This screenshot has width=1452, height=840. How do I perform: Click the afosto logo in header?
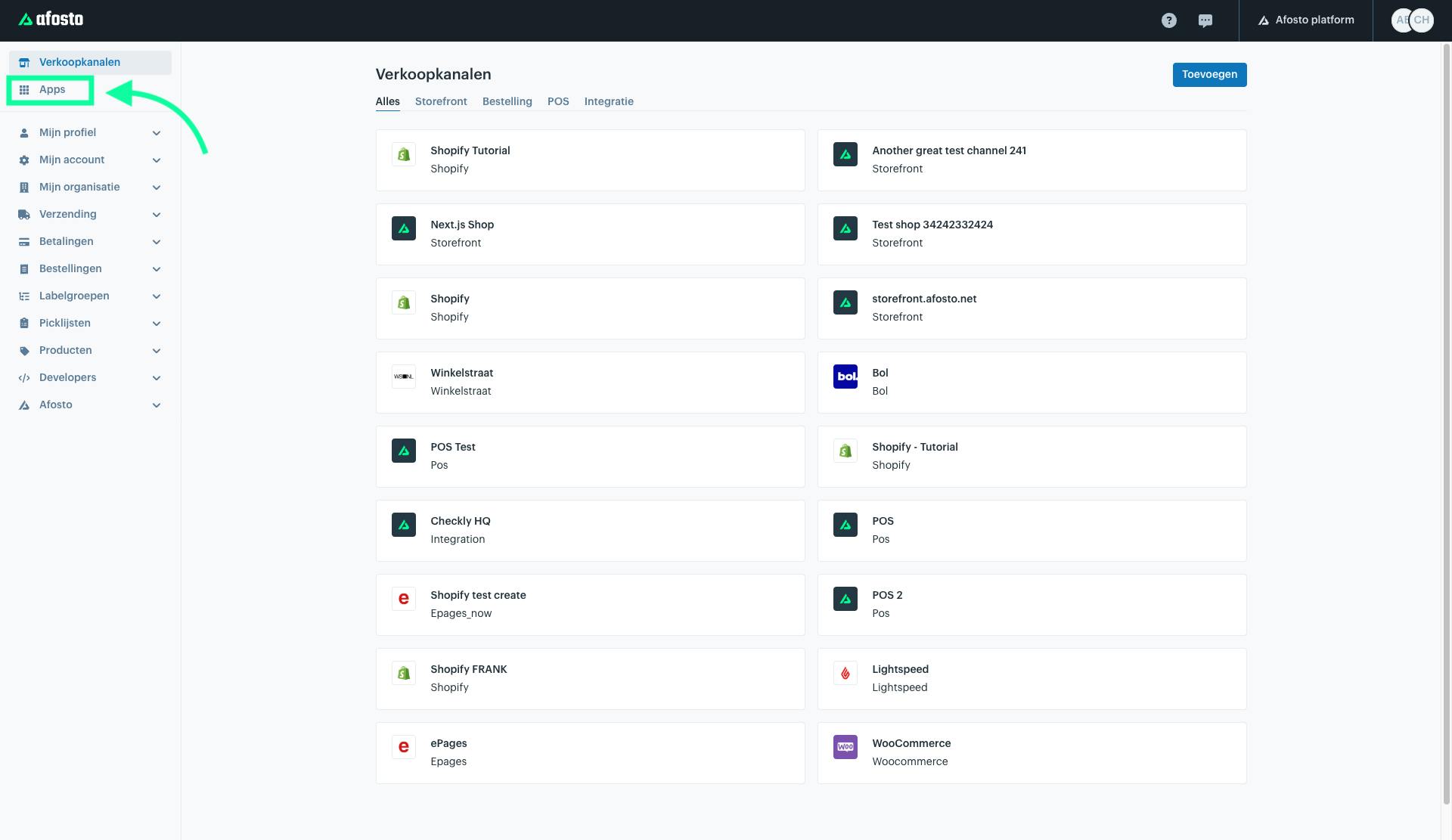point(51,20)
